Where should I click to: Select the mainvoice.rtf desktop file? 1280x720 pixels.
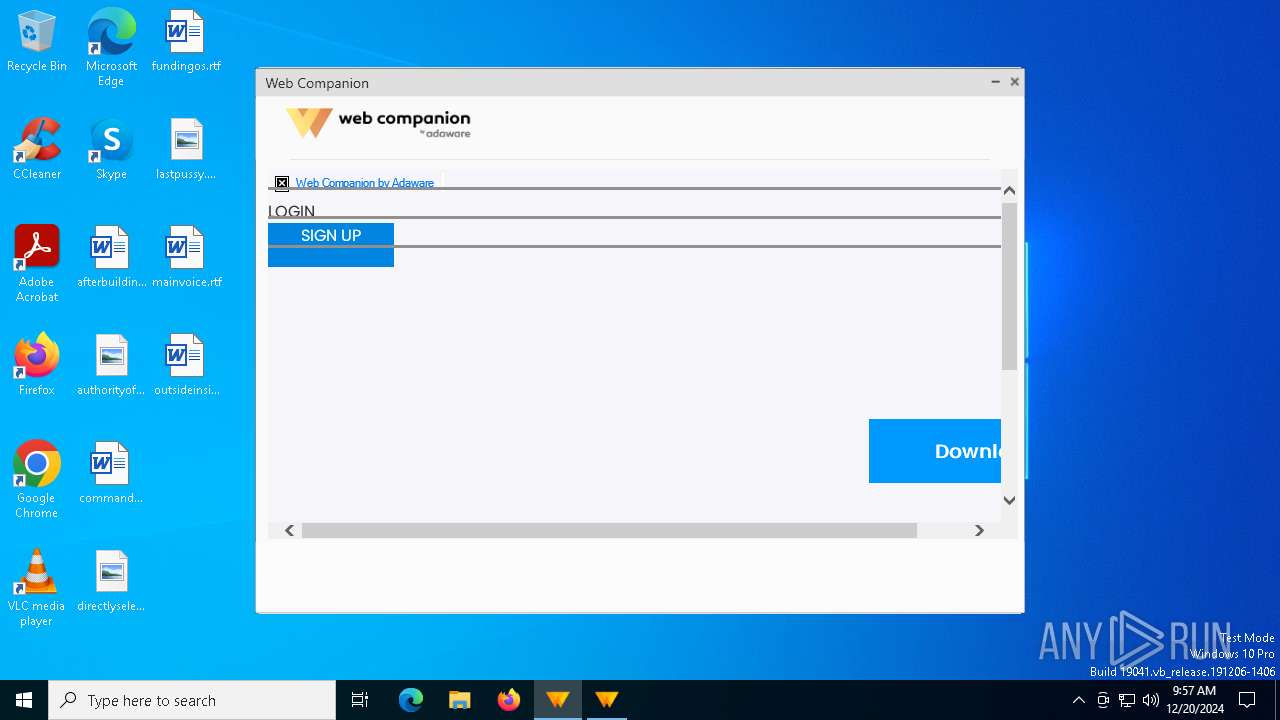(x=186, y=257)
